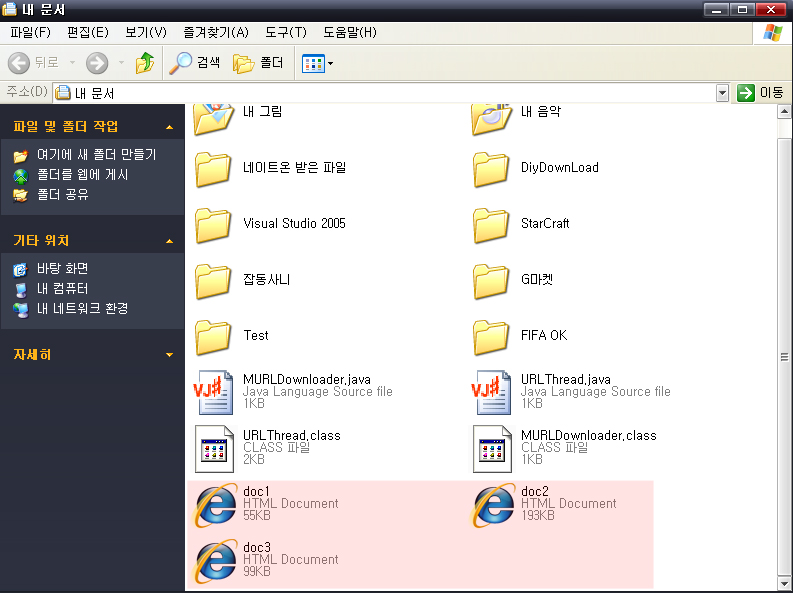Select the 네이트온 받은 파일 folder icon
Screen dimensions: 793x593
click(213, 169)
